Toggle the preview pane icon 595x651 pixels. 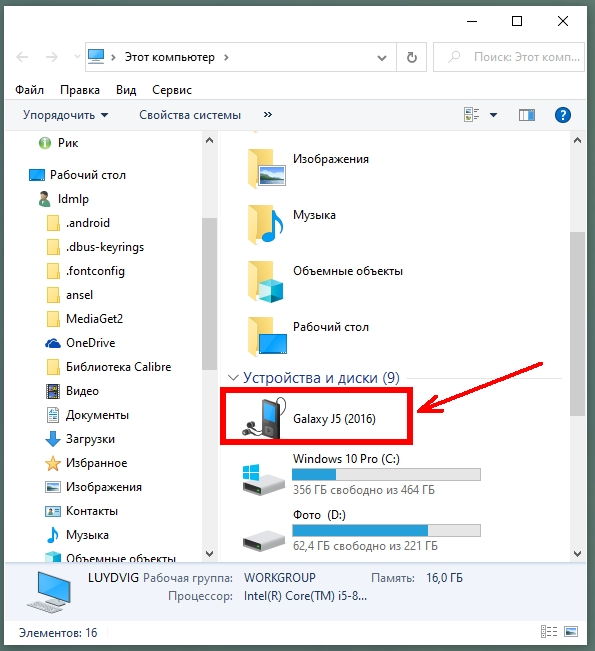tap(526, 115)
